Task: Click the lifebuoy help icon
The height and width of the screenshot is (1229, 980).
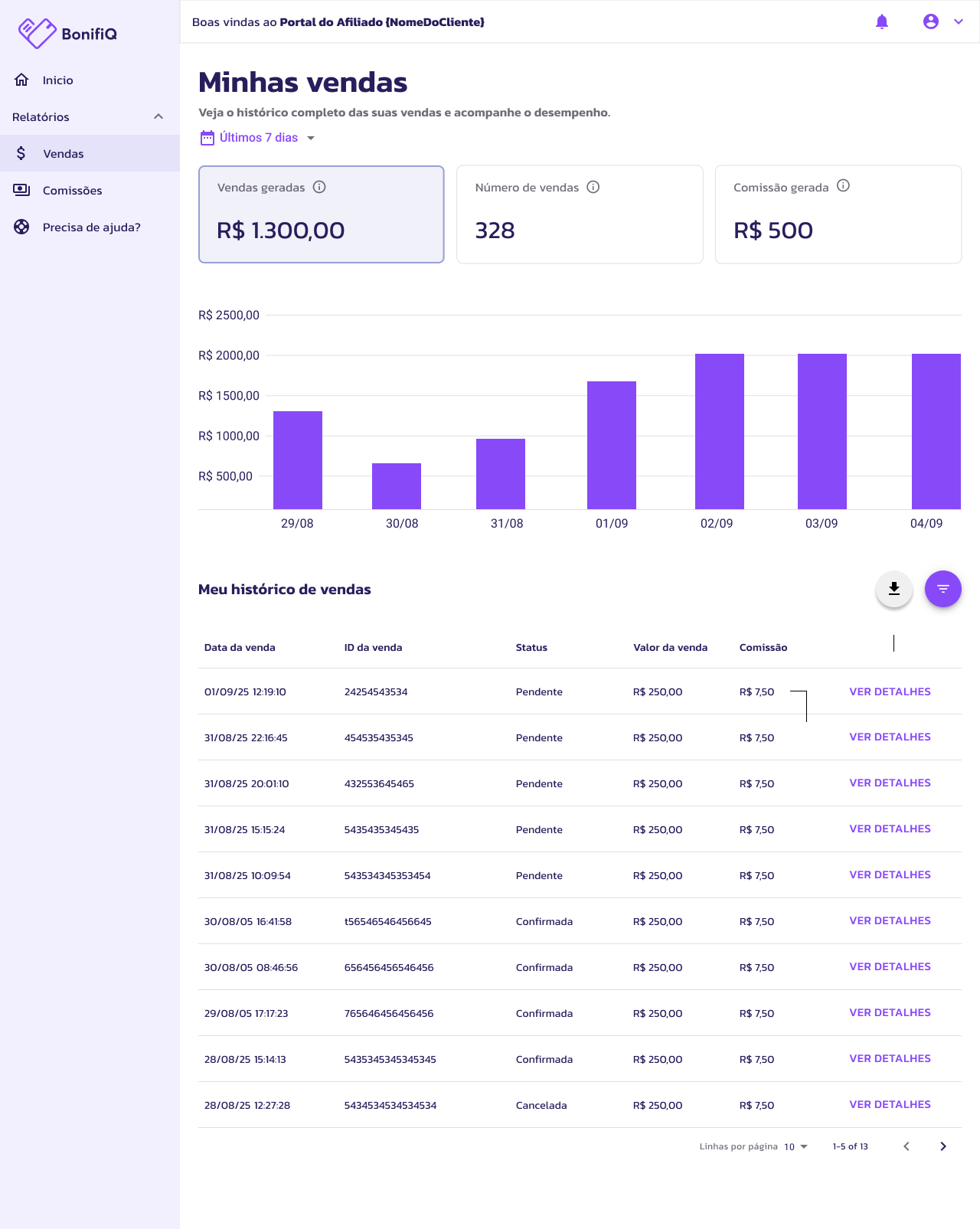Action: click(x=21, y=227)
